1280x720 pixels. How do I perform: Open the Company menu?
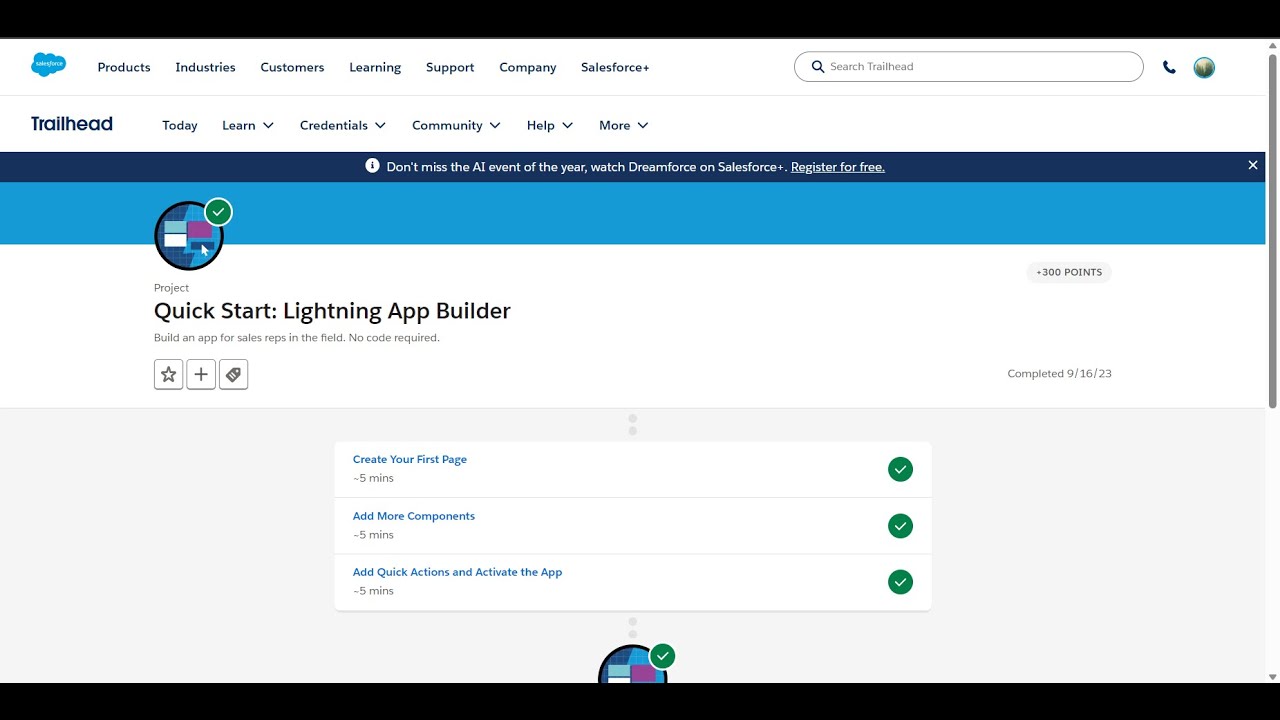point(528,67)
